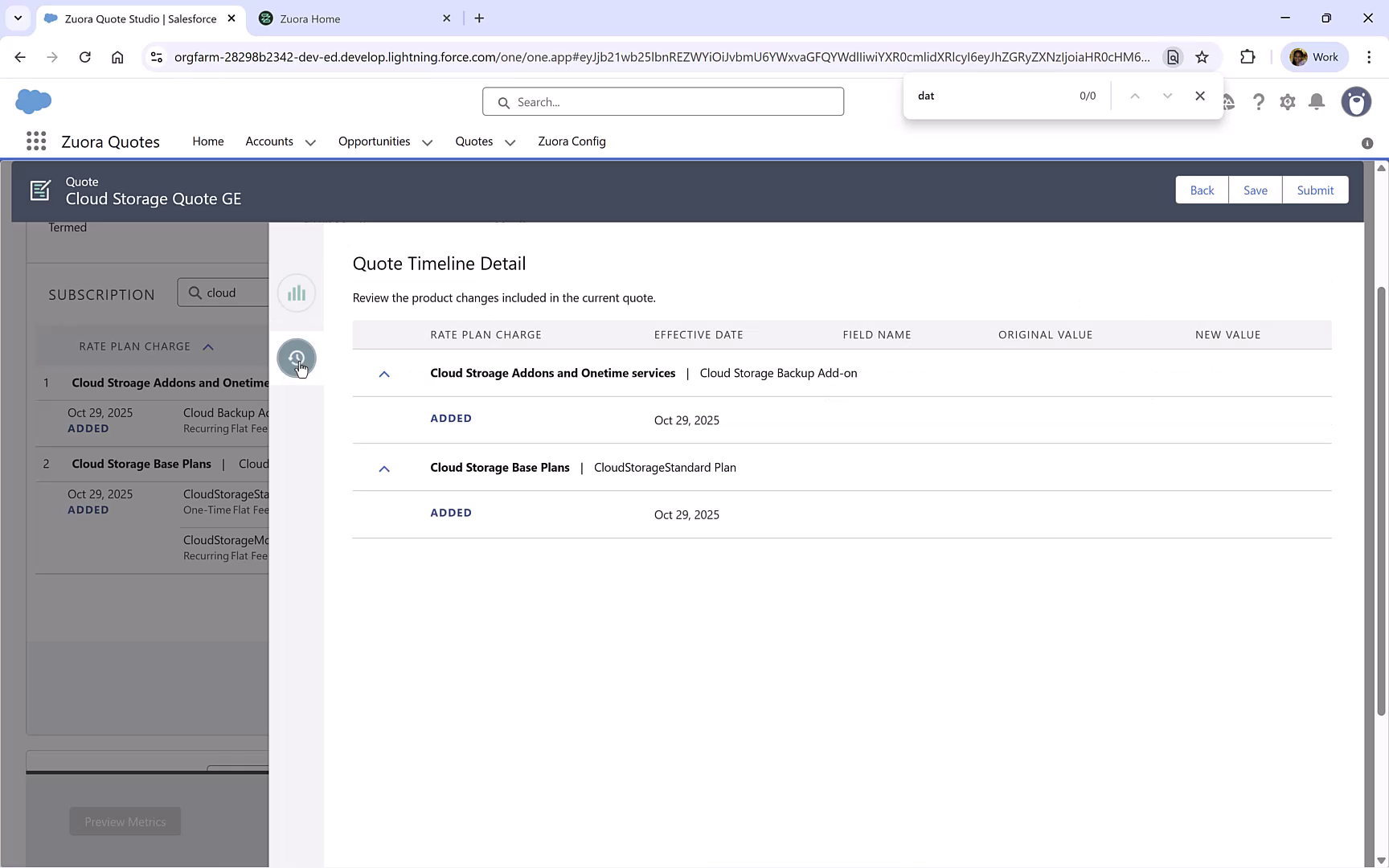Open the Salesforce App Launcher grid
Viewport: 1389px width, 868px height.
point(35,141)
